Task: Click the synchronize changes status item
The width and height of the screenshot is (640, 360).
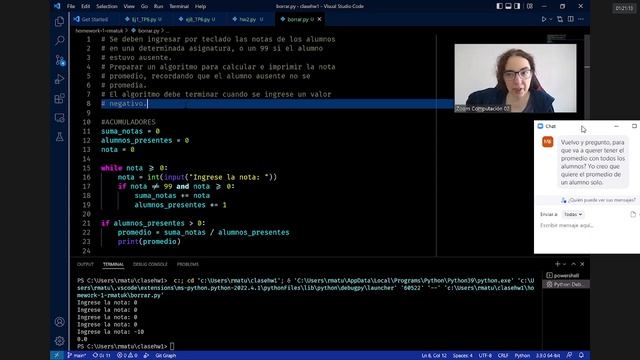Action: [x=102, y=356]
